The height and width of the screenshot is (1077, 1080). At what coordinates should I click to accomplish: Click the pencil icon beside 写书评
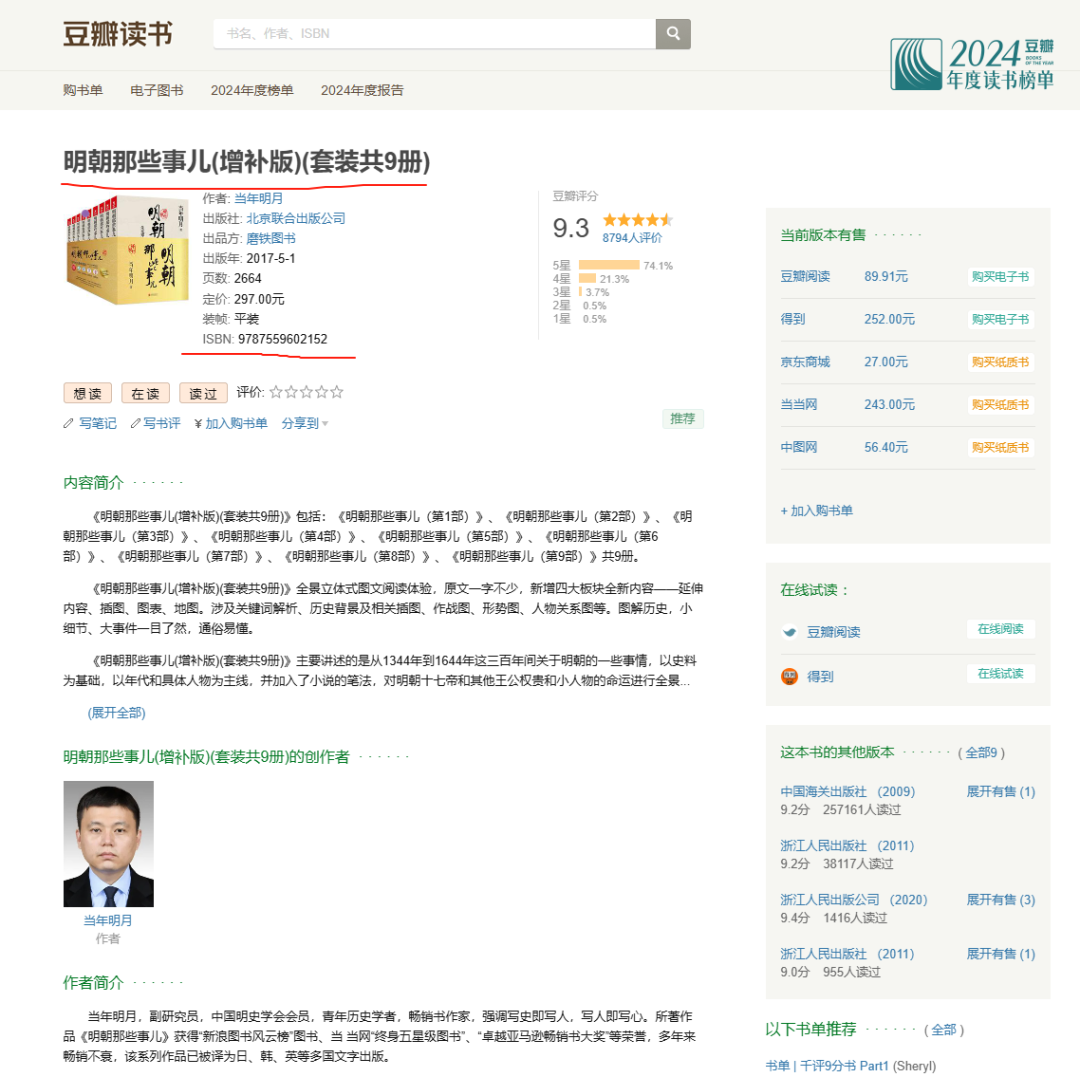coord(135,423)
